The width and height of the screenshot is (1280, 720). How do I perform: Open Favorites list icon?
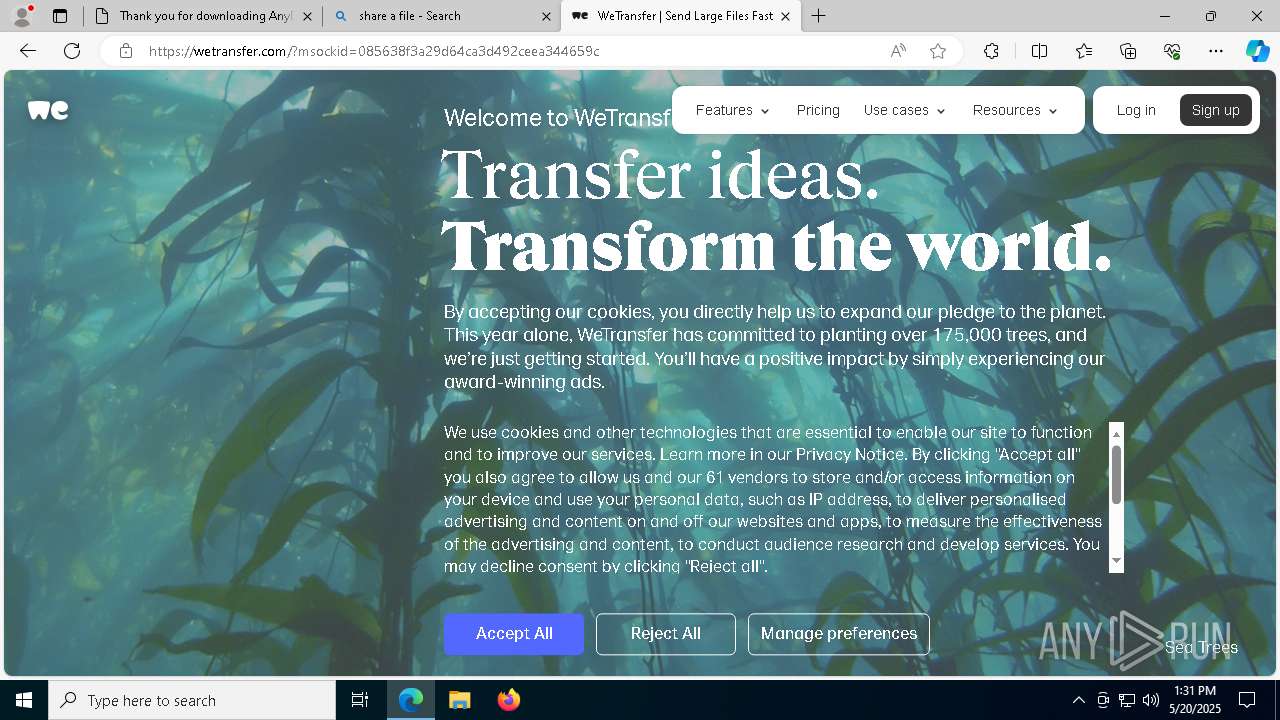click(1084, 51)
